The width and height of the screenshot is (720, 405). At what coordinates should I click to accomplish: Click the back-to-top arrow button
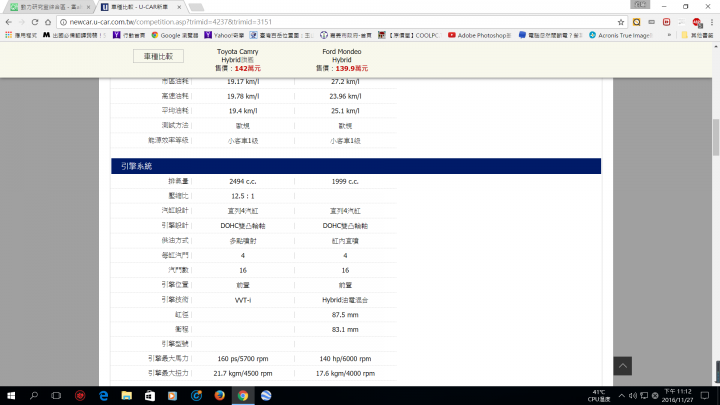click(622, 366)
